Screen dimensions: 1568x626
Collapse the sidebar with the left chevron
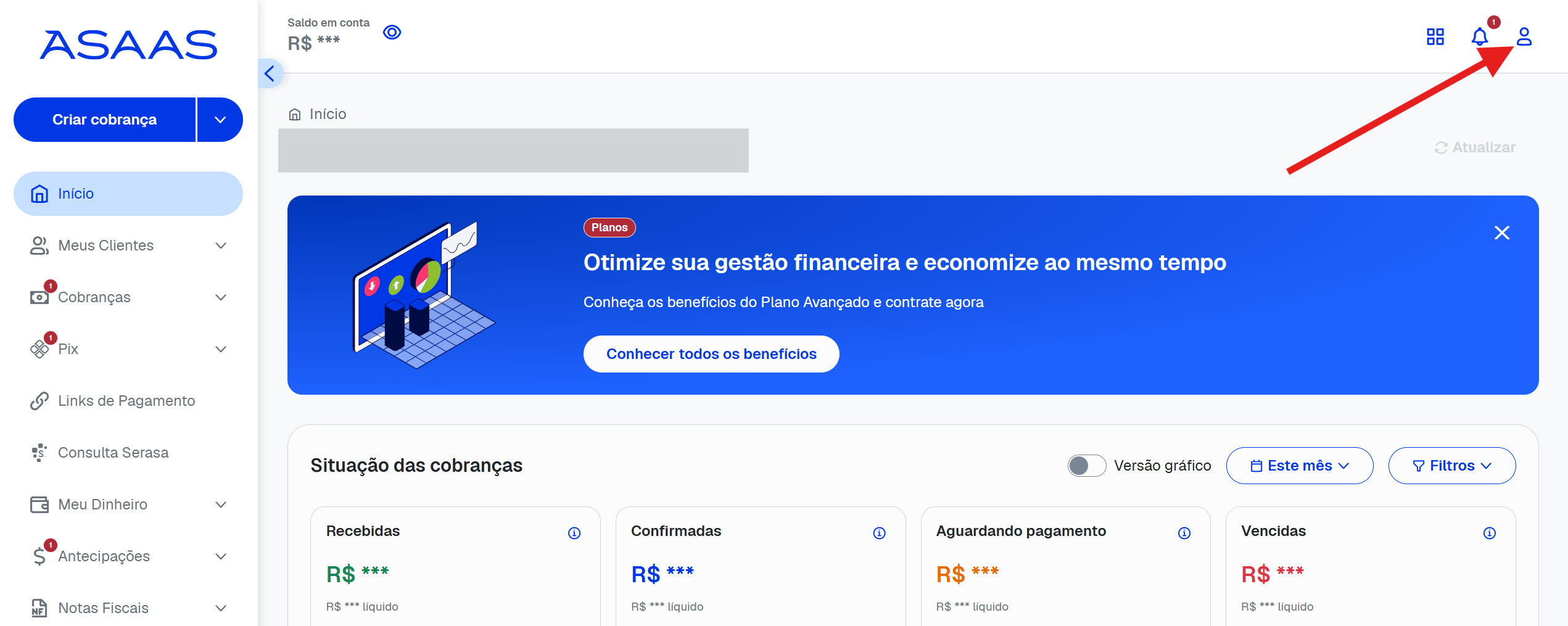click(270, 73)
